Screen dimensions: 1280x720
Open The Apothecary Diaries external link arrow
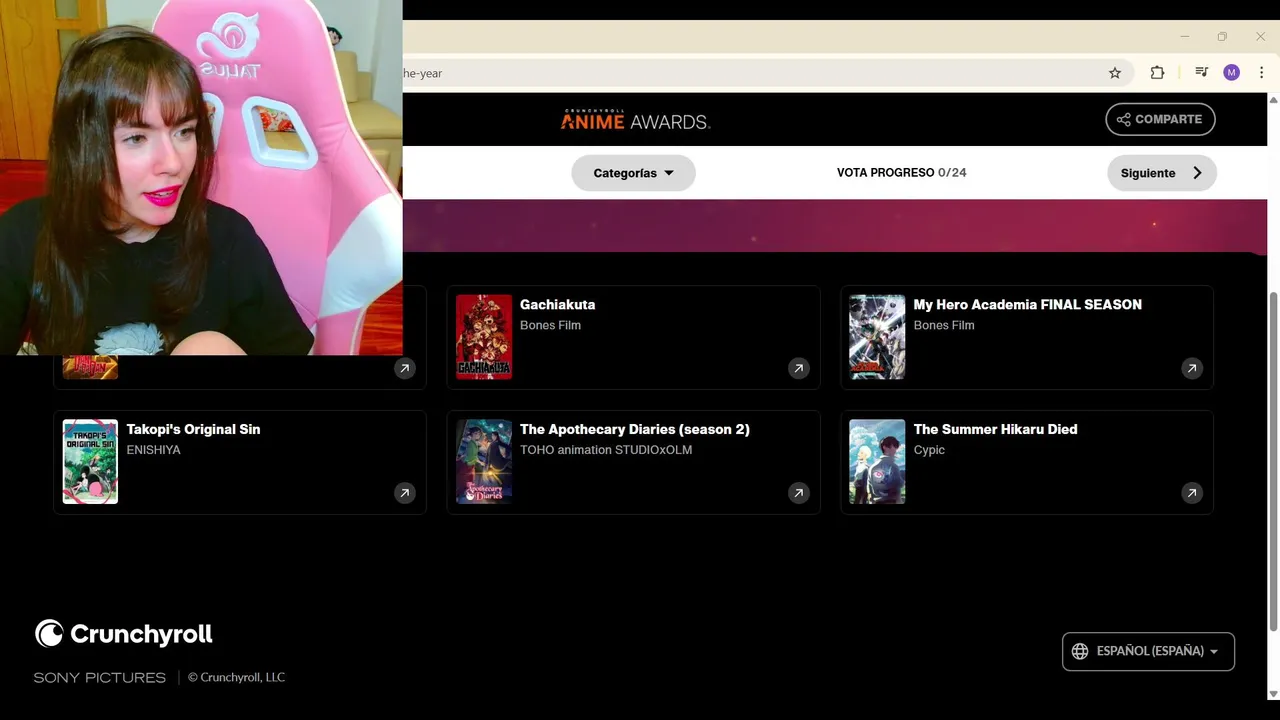(798, 493)
